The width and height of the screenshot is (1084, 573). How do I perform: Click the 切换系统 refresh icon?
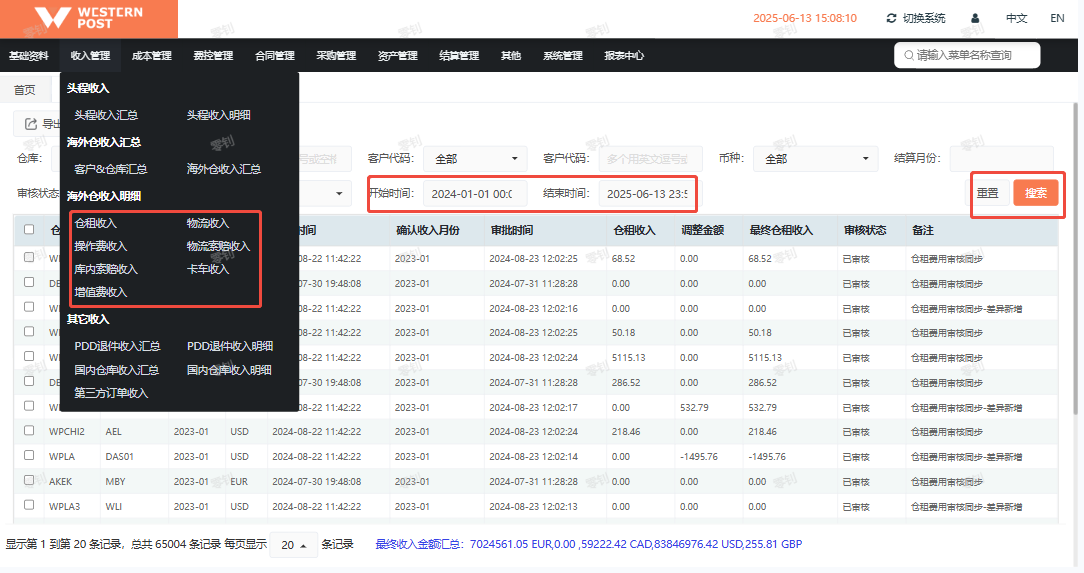891,18
